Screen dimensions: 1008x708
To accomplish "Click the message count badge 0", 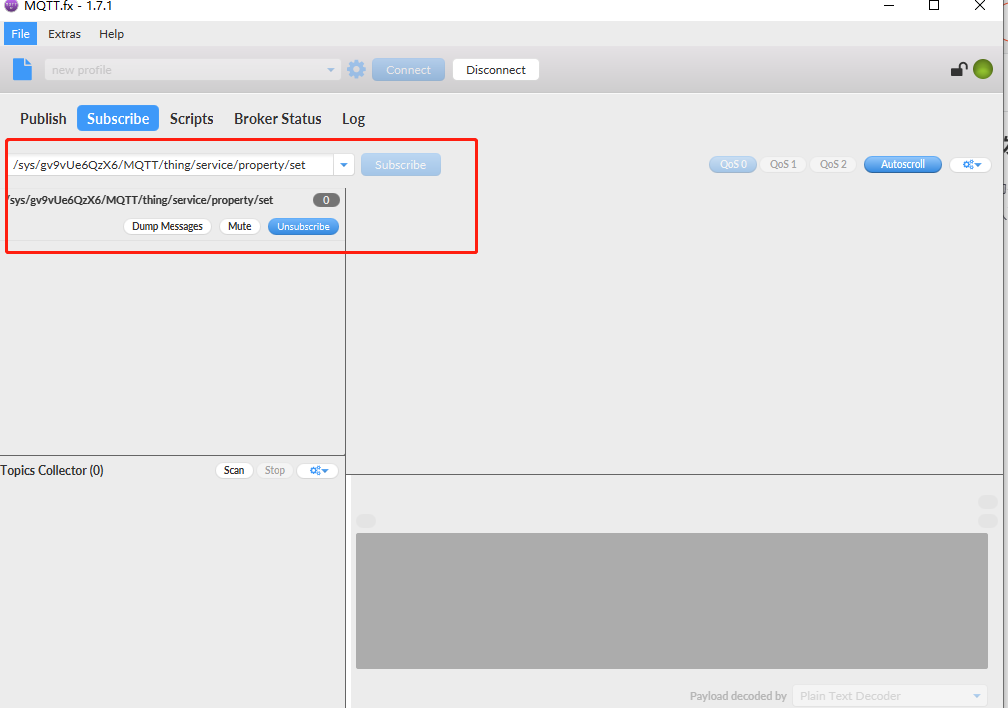I will (326, 200).
